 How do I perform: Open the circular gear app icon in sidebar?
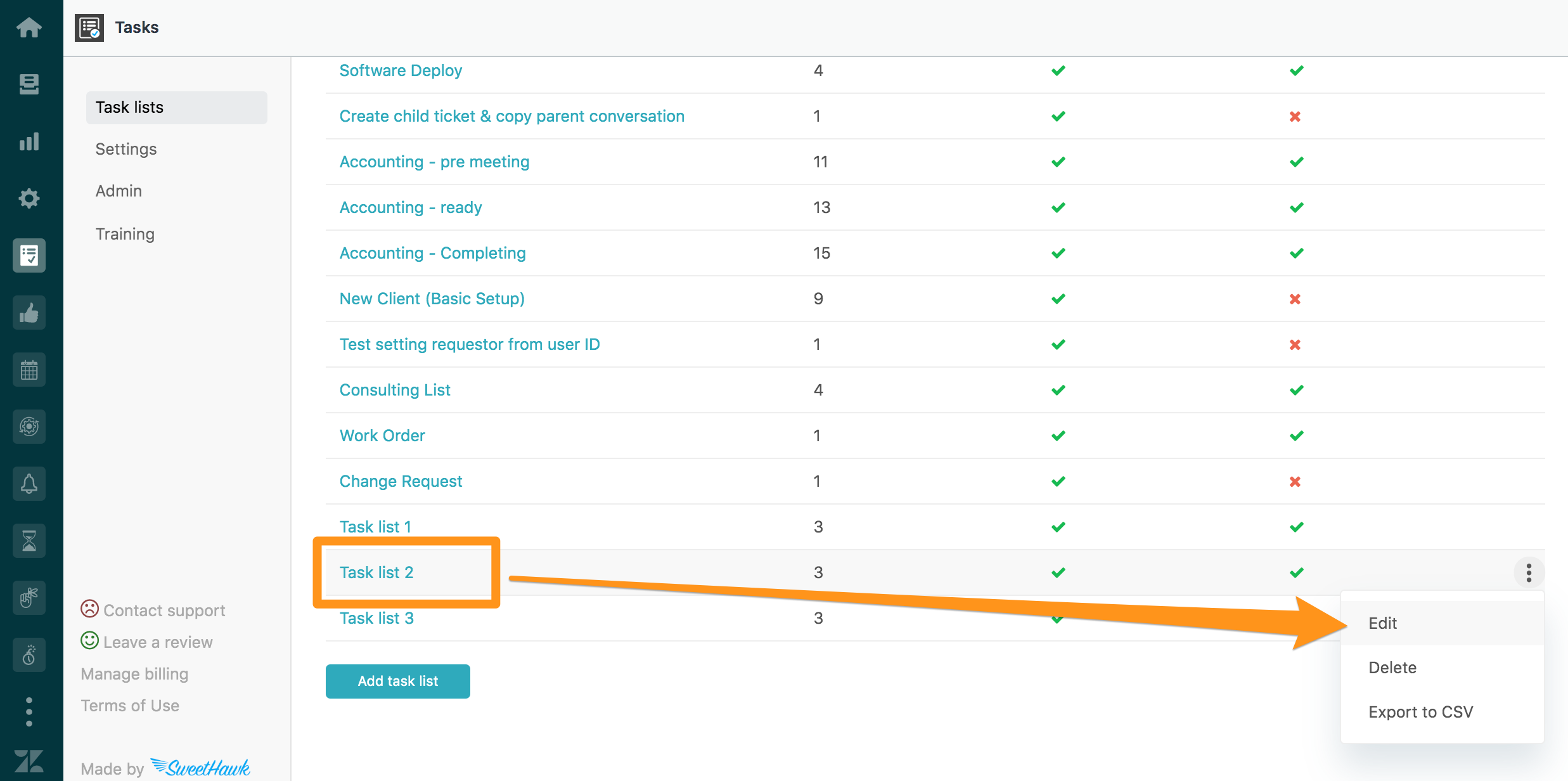(29, 427)
